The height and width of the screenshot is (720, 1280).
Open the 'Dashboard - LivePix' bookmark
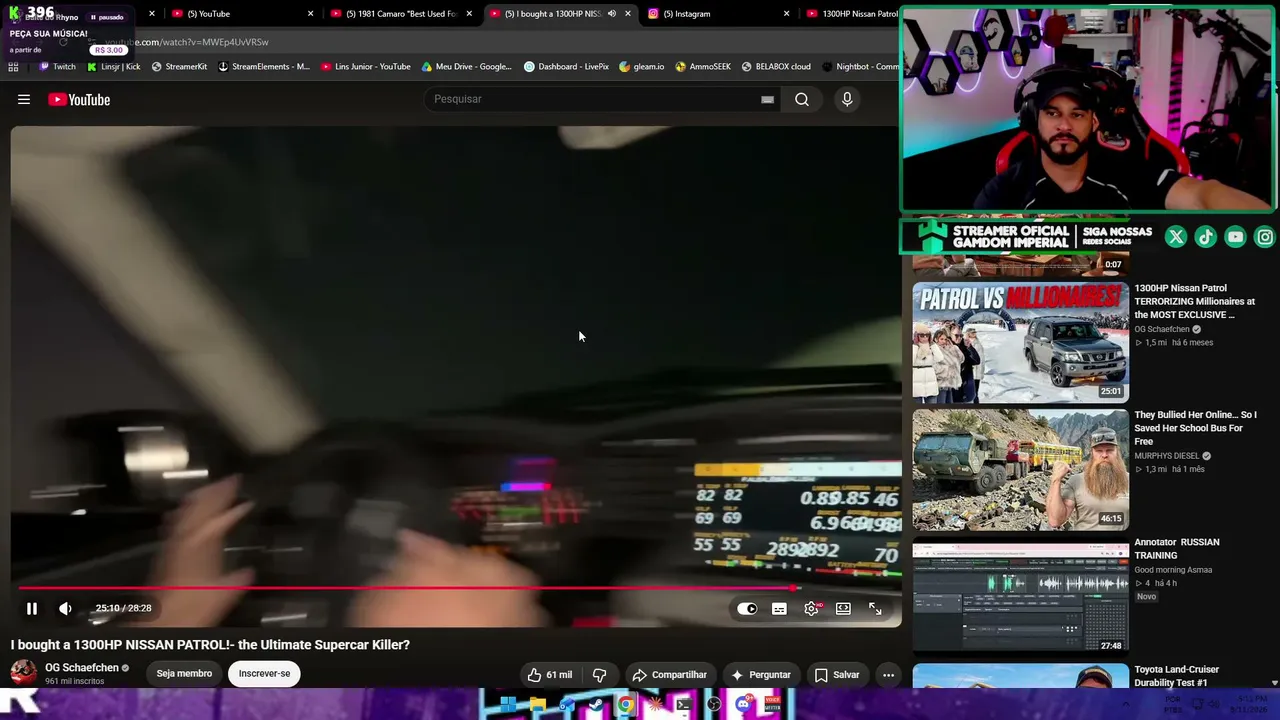566,67
